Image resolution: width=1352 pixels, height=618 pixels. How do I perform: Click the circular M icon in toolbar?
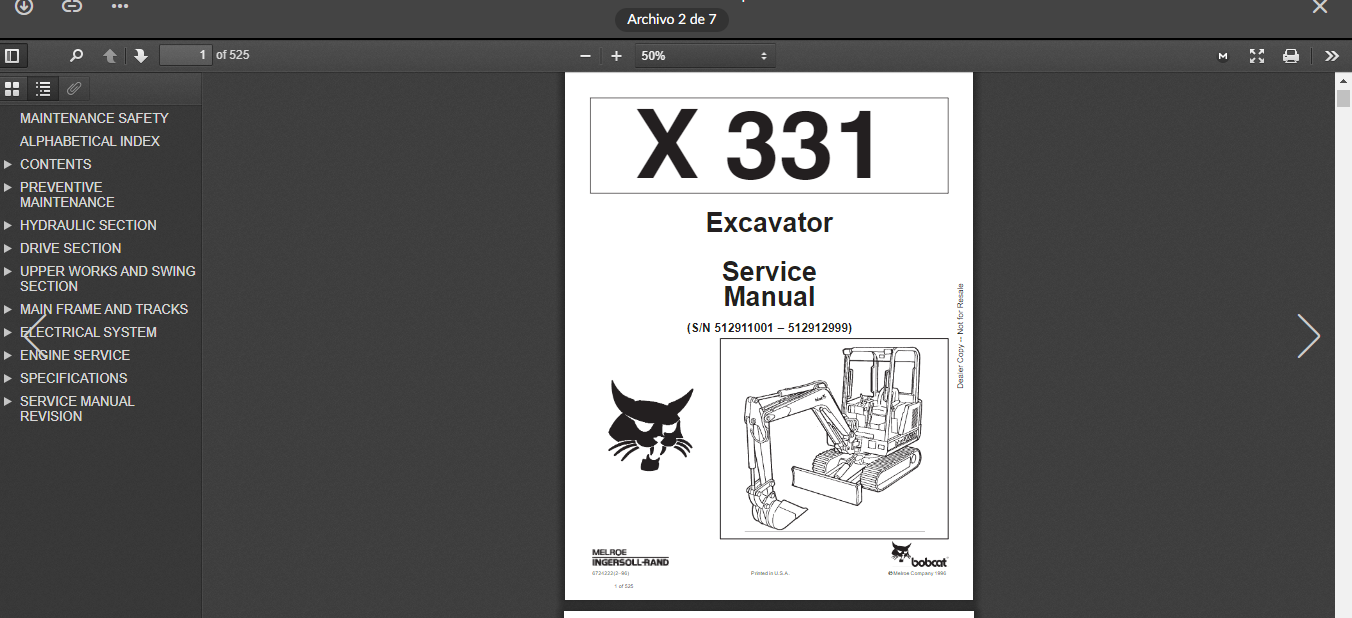(1223, 56)
